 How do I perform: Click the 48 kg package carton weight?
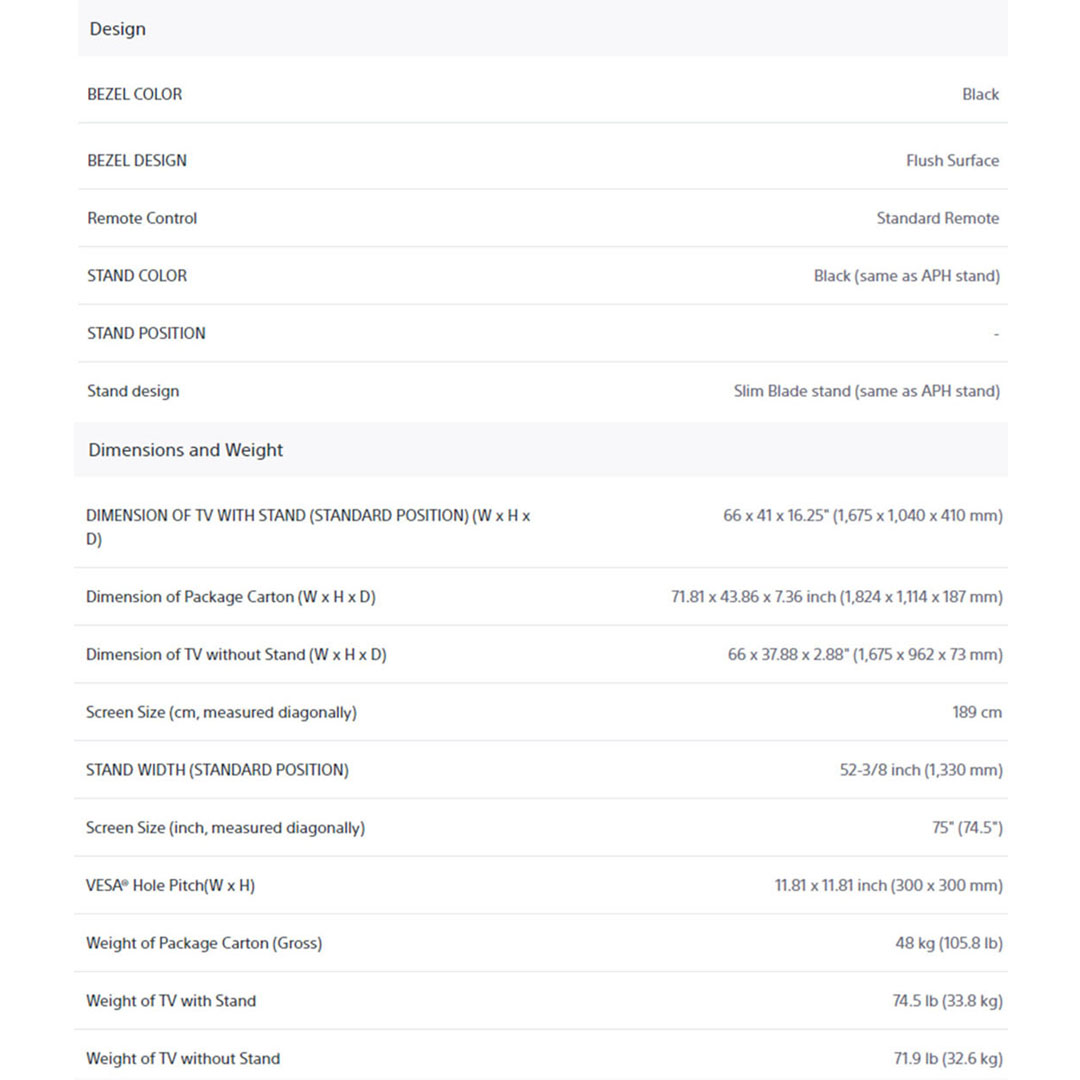click(948, 943)
